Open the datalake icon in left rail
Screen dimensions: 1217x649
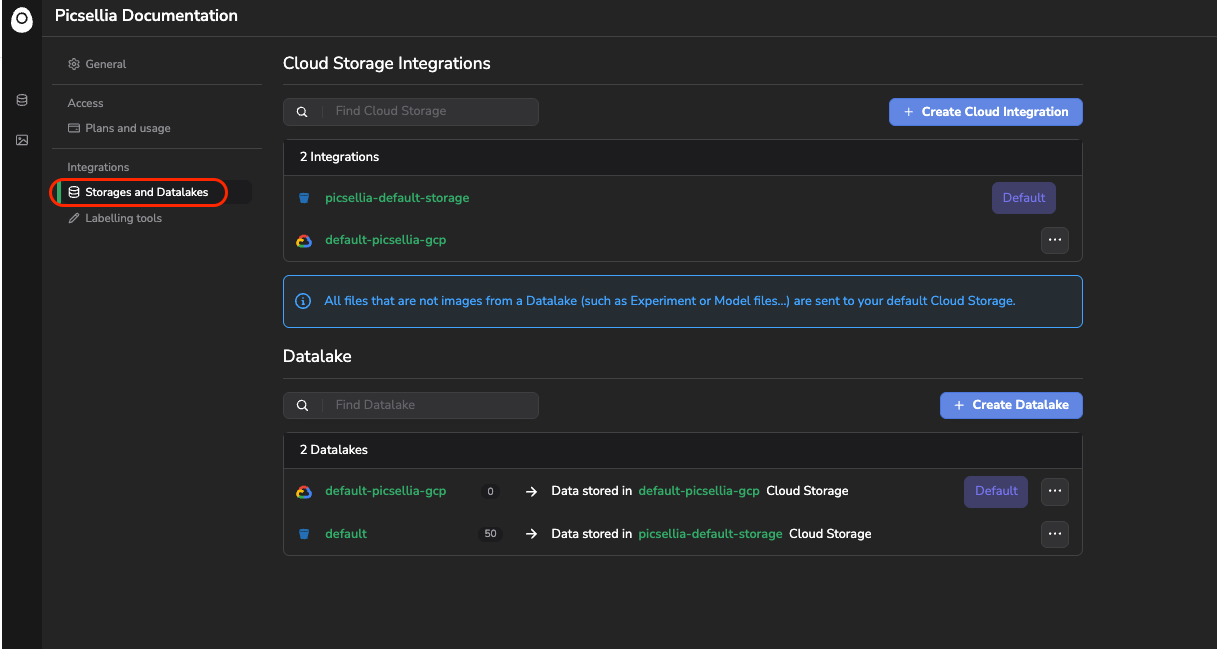pyautogui.click(x=22, y=101)
